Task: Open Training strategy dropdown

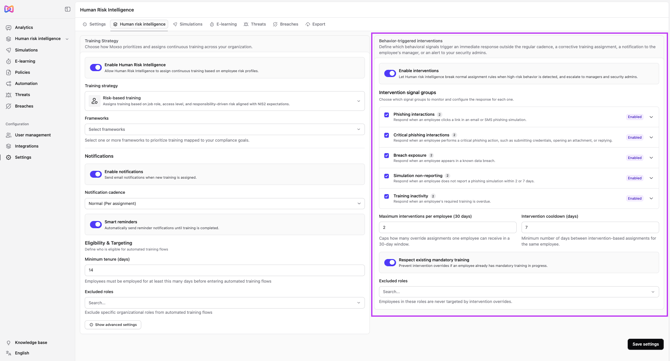Action: pyautogui.click(x=224, y=101)
